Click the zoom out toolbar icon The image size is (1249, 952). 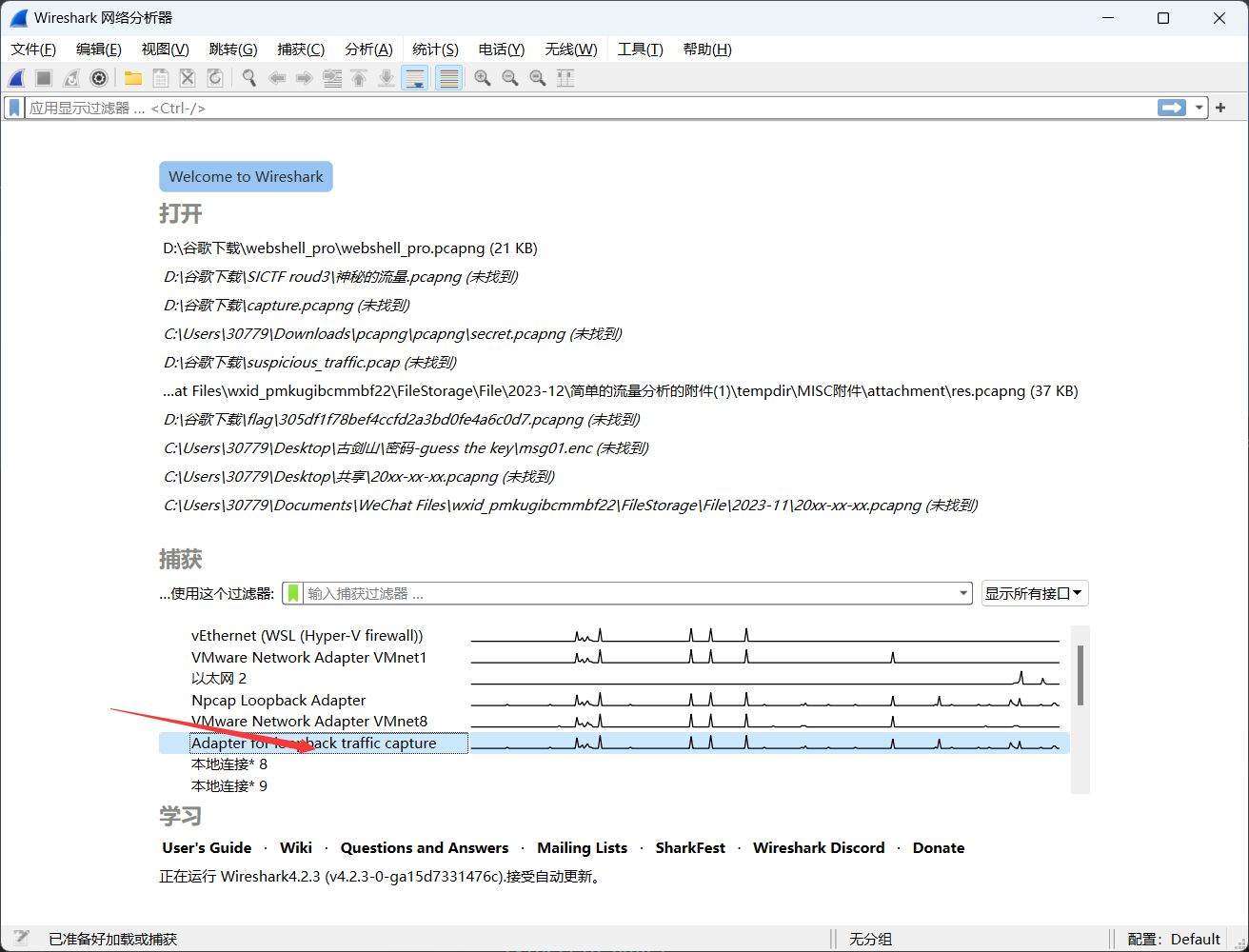tap(510, 78)
